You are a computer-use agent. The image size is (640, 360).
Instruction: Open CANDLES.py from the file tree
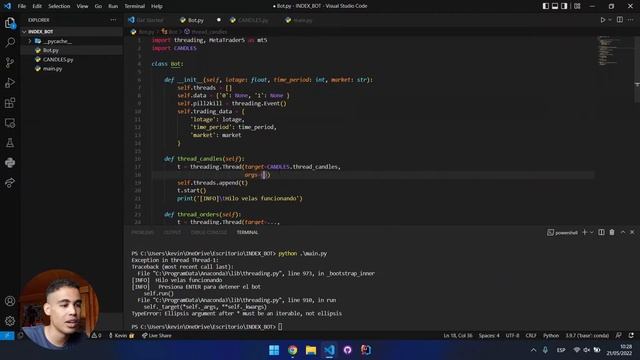pos(71,60)
